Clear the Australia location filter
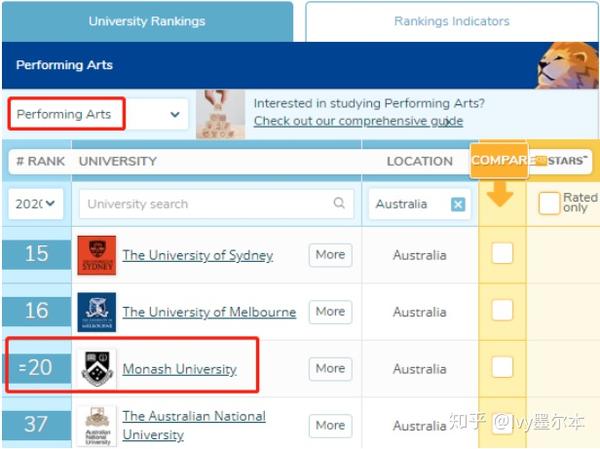The width and height of the screenshot is (600, 449). click(x=458, y=204)
